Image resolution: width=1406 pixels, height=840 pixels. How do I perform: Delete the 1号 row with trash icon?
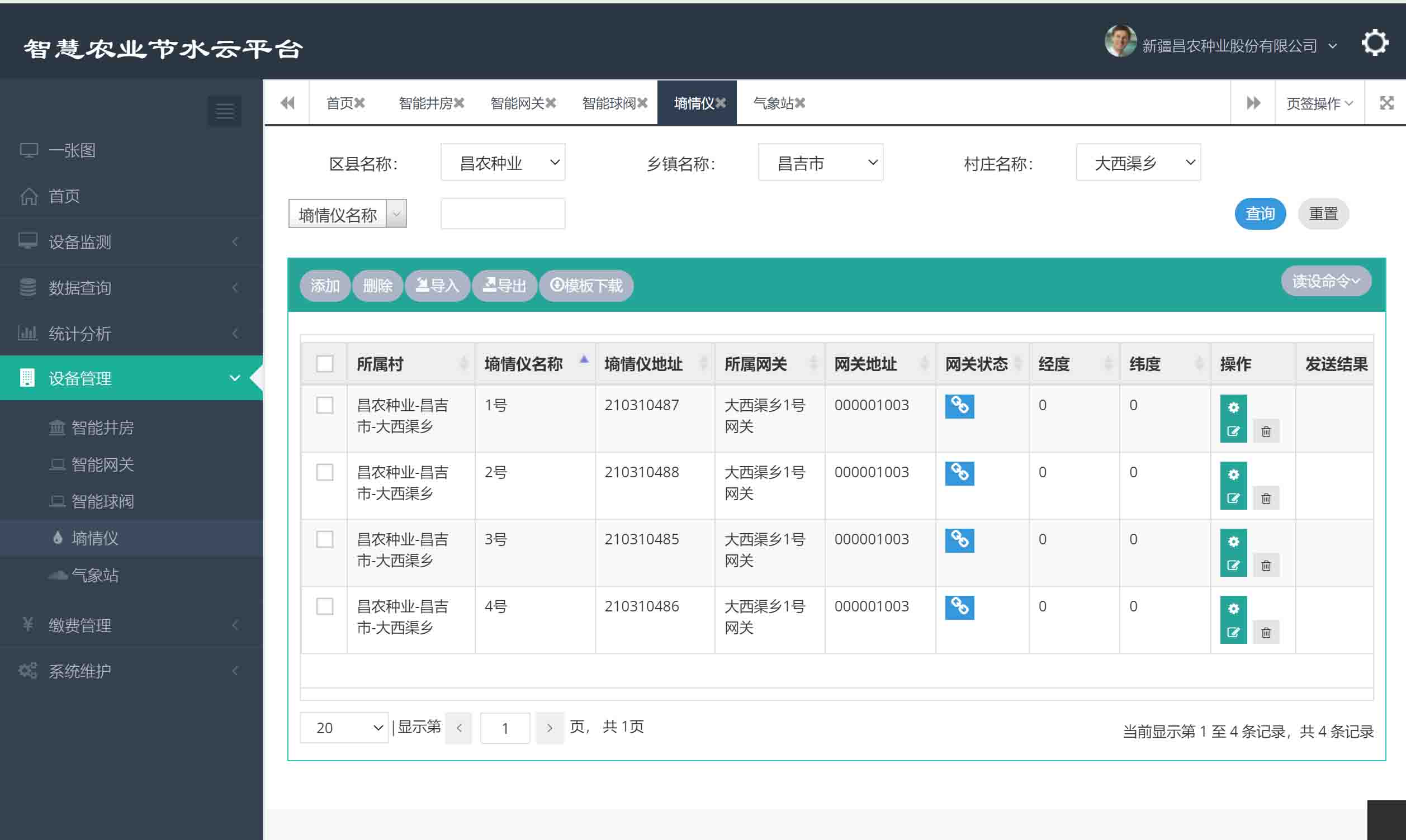click(1266, 431)
